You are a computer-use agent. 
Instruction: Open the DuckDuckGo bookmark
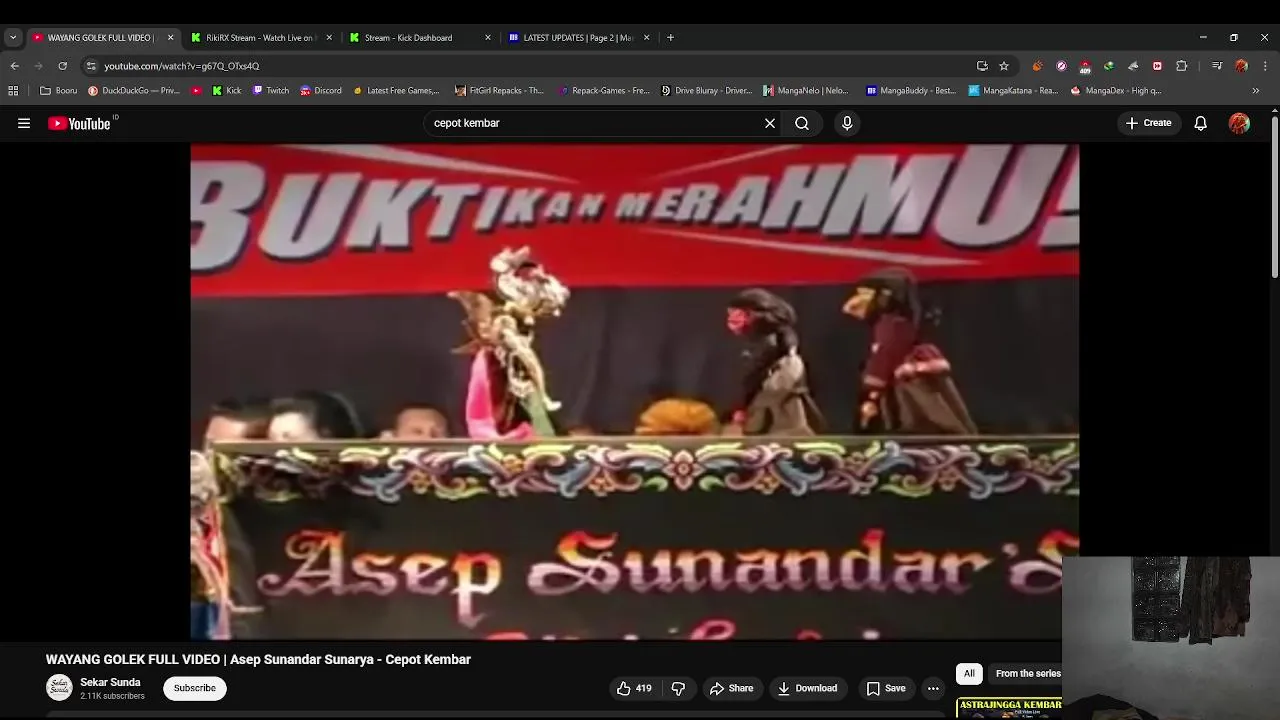[135, 91]
